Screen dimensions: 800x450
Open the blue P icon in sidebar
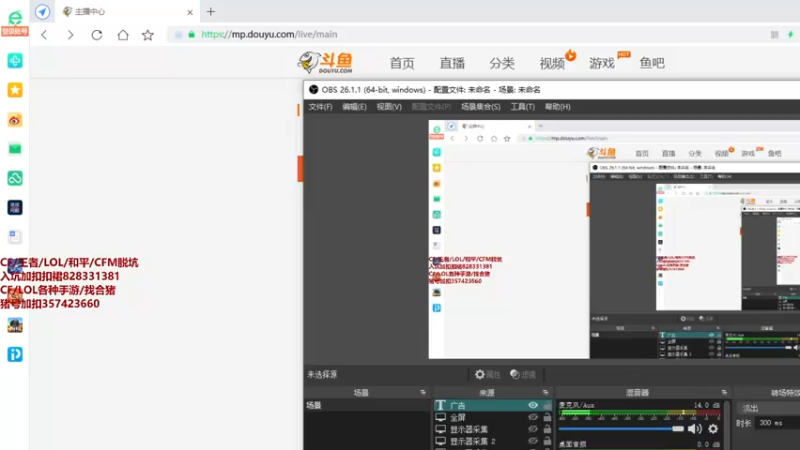coord(15,354)
